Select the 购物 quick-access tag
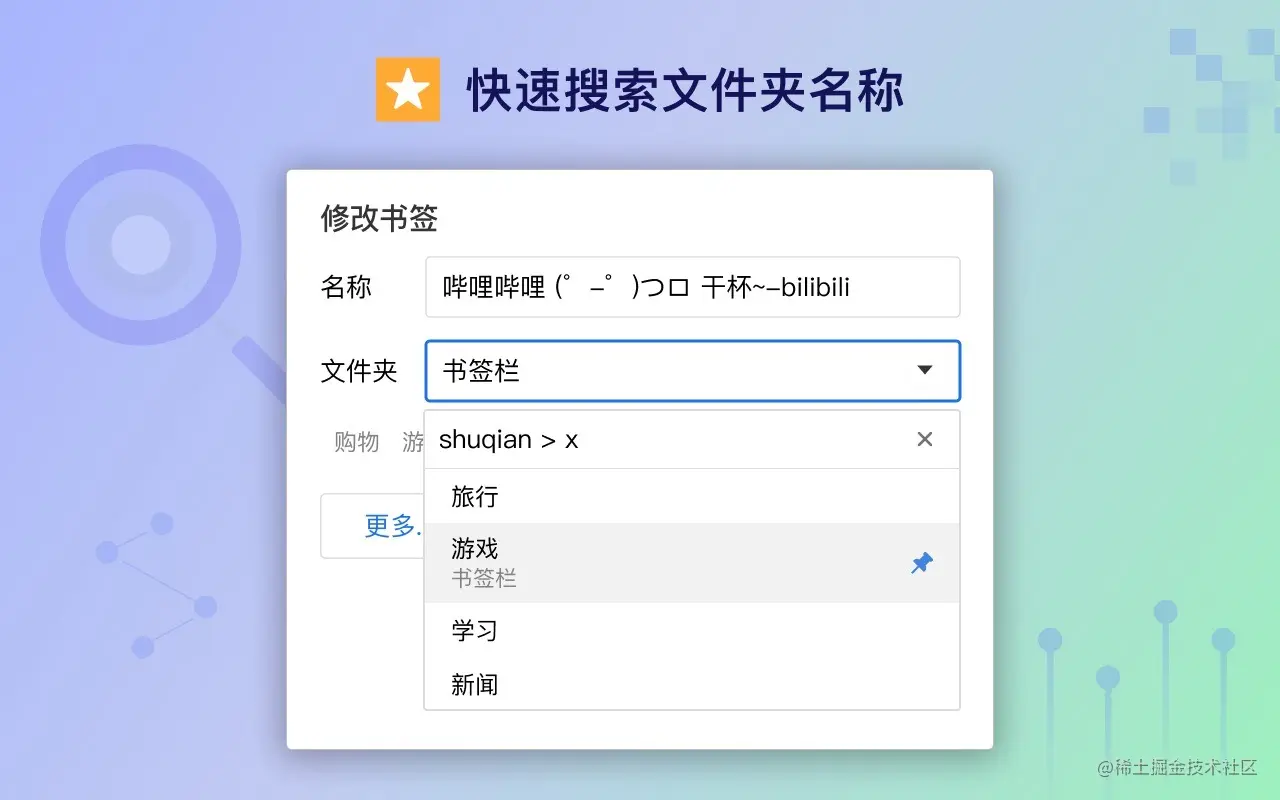The width and height of the screenshot is (1280, 800). [x=356, y=443]
